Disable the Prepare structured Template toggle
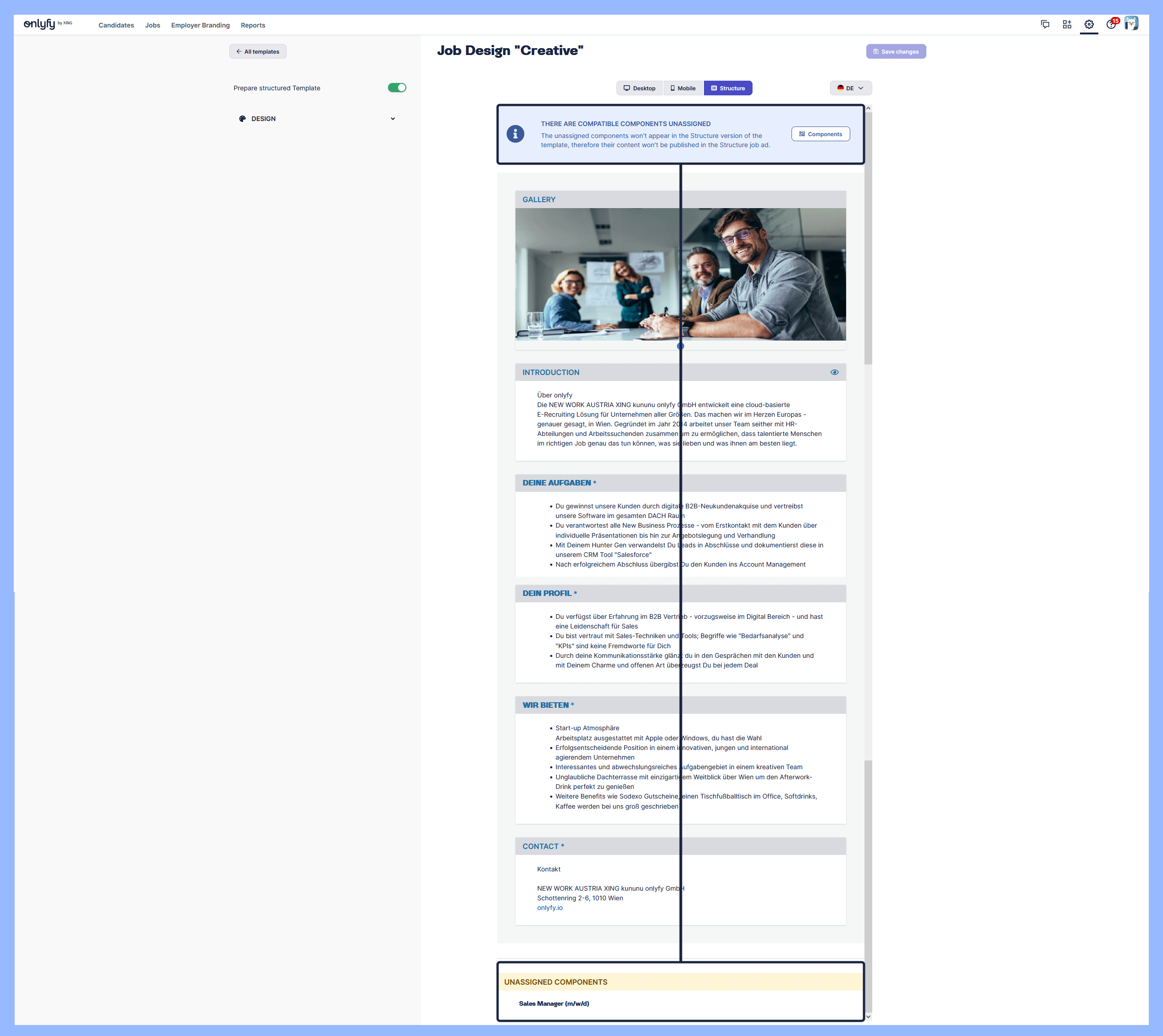The height and width of the screenshot is (1036, 1163). tap(396, 88)
